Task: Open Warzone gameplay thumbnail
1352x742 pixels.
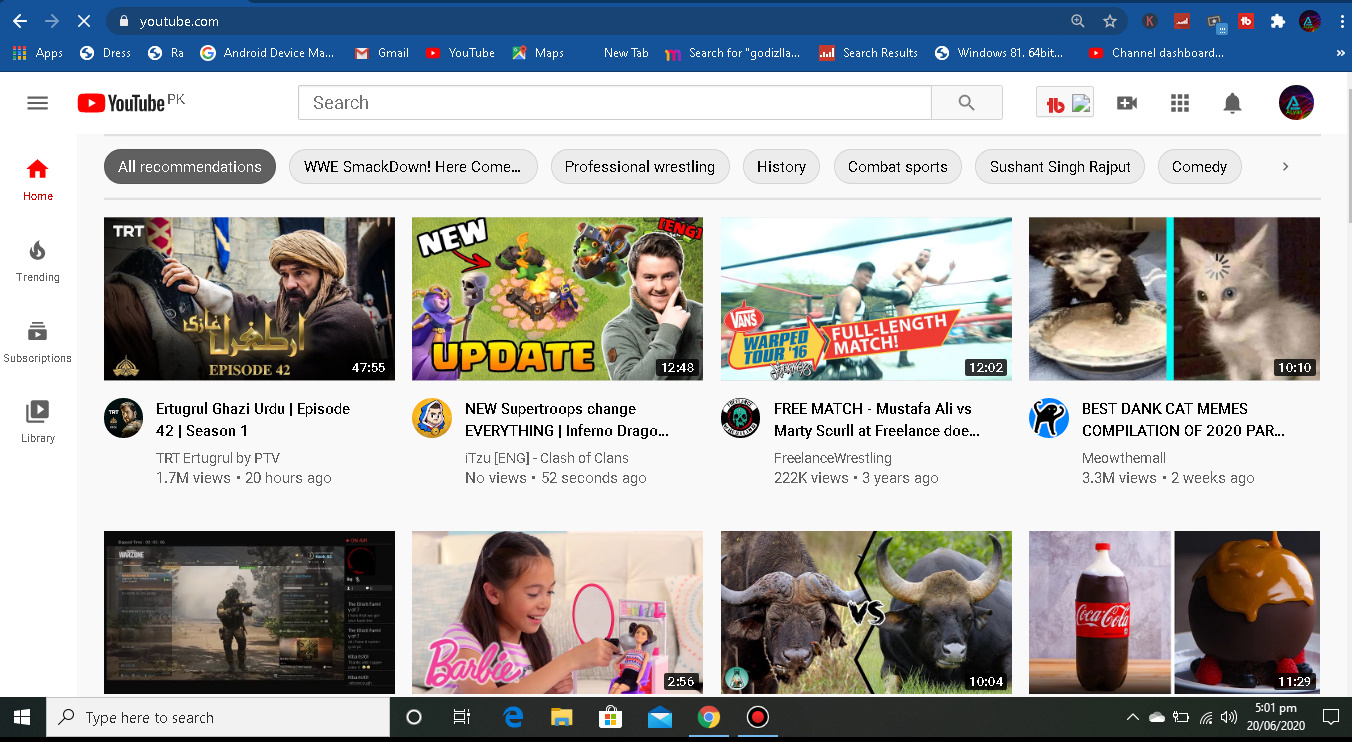Action: click(249, 612)
